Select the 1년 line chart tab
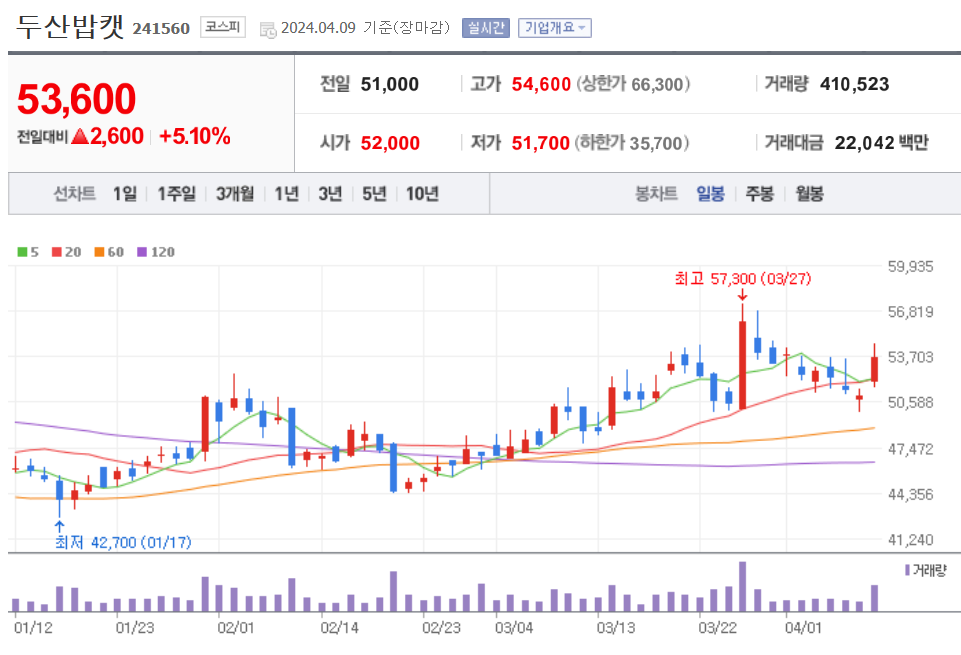The height and width of the screenshot is (655, 961). click(286, 194)
